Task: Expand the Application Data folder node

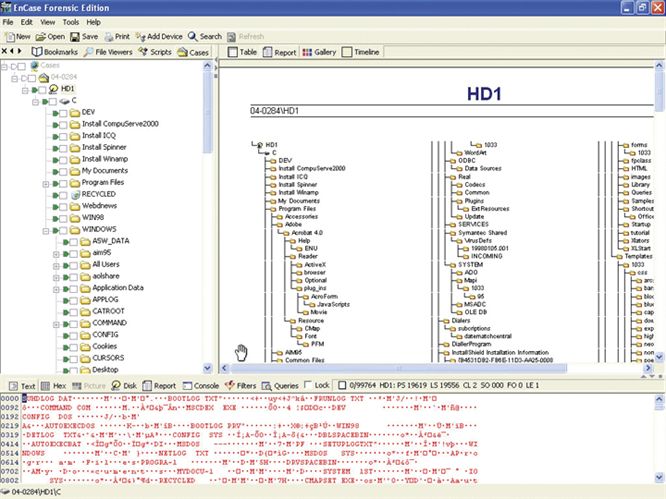Action: click(x=56, y=289)
